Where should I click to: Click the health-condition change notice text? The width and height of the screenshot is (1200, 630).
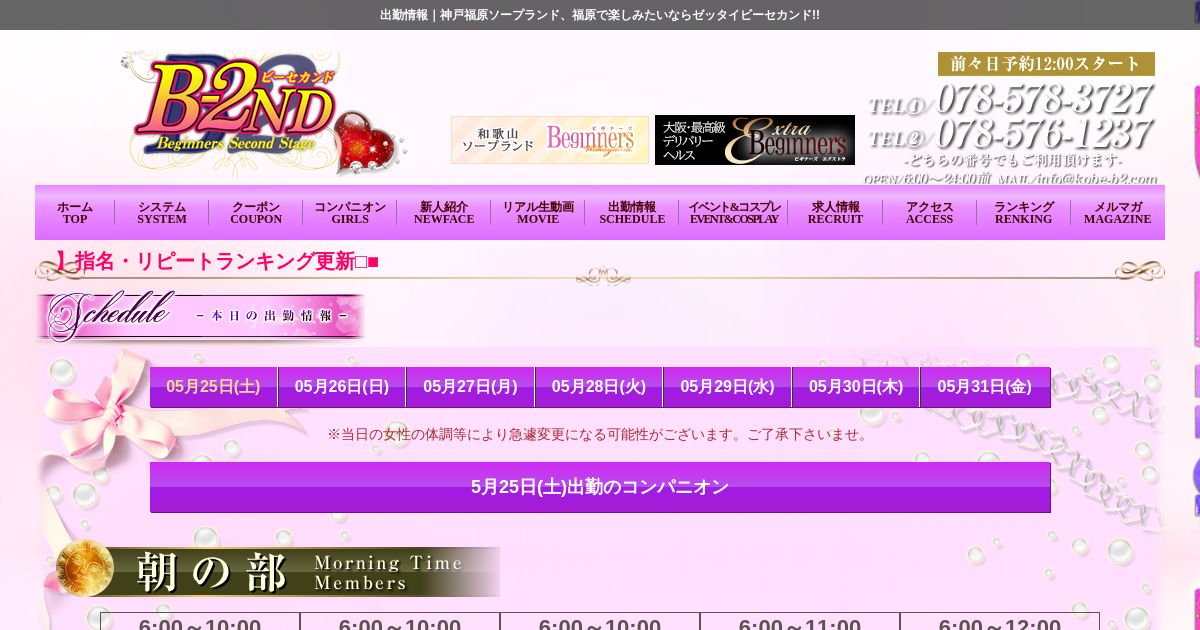click(600, 434)
